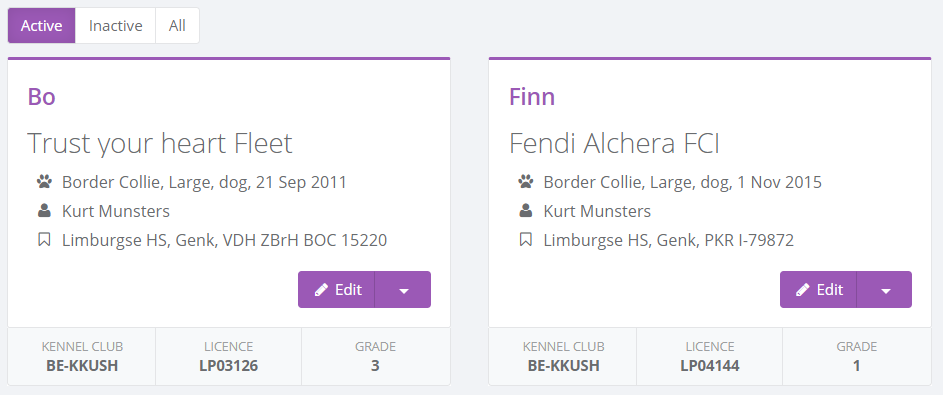The image size is (943, 395).
Task: Click the paw icon in Bo's card
Action: (44, 182)
